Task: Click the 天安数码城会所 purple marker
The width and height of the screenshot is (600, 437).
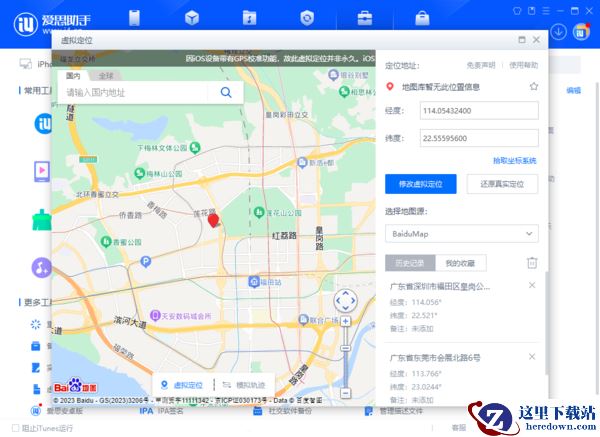Action: coord(155,316)
